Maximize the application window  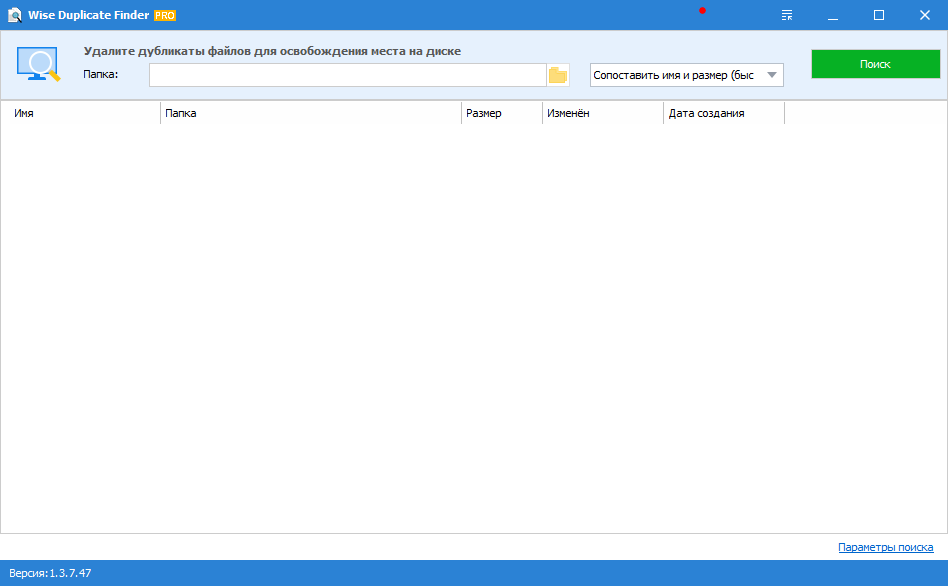(879, 16)
